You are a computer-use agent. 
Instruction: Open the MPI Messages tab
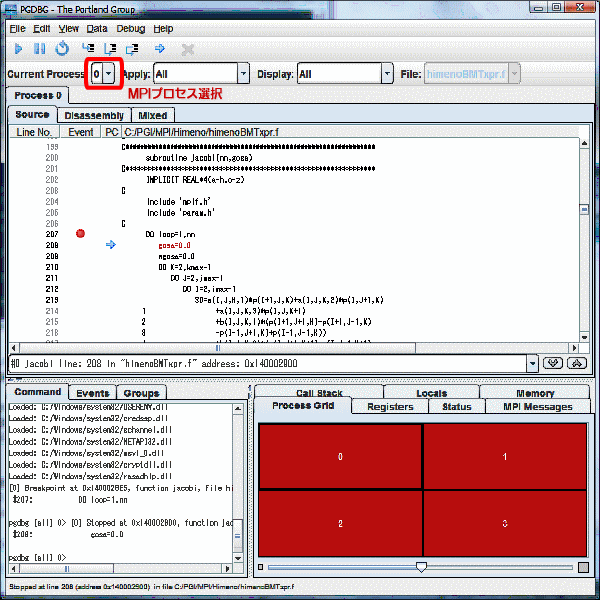[x=537, y=407]
